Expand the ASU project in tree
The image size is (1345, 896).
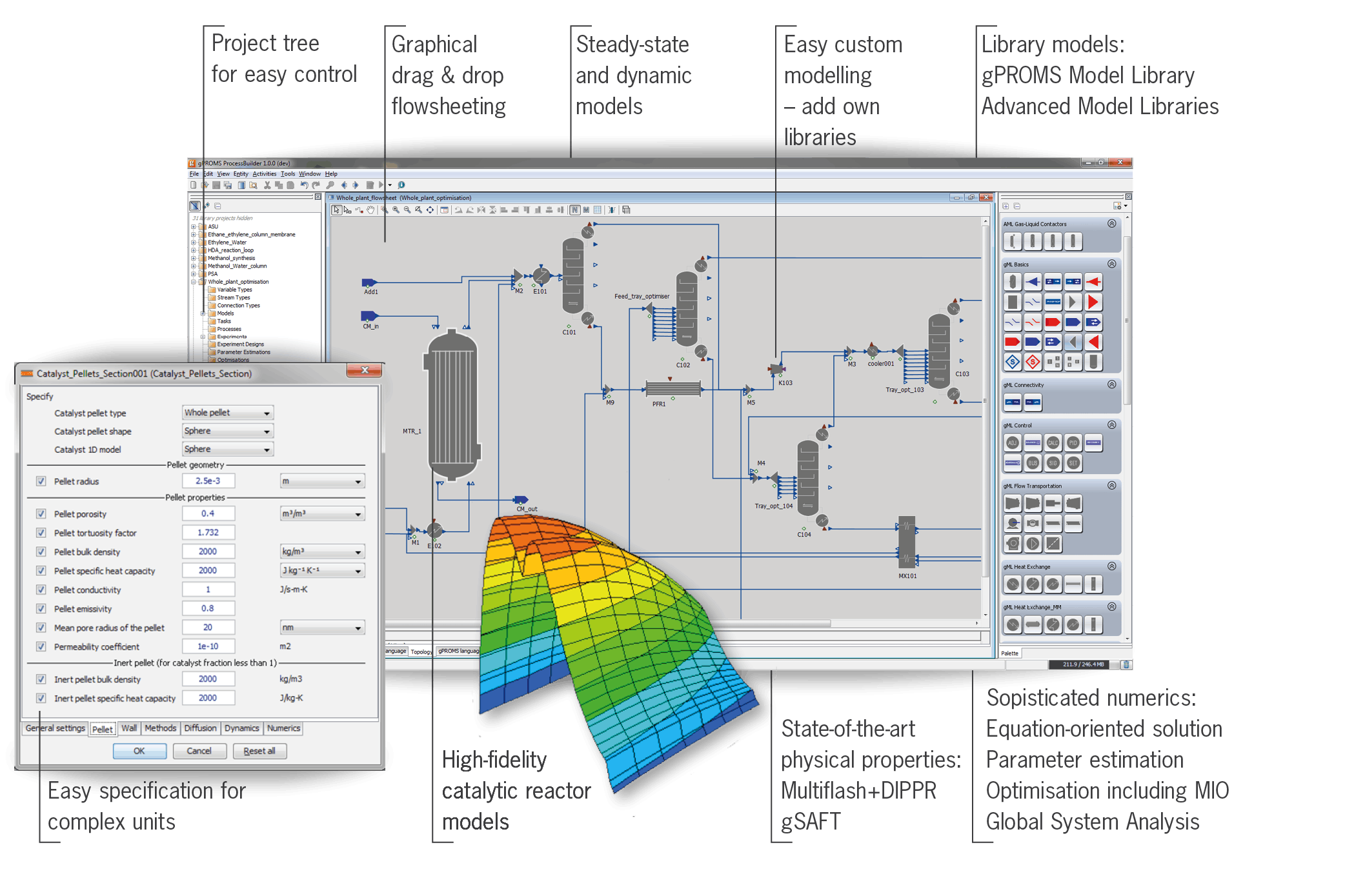click(x=194, y=227)
